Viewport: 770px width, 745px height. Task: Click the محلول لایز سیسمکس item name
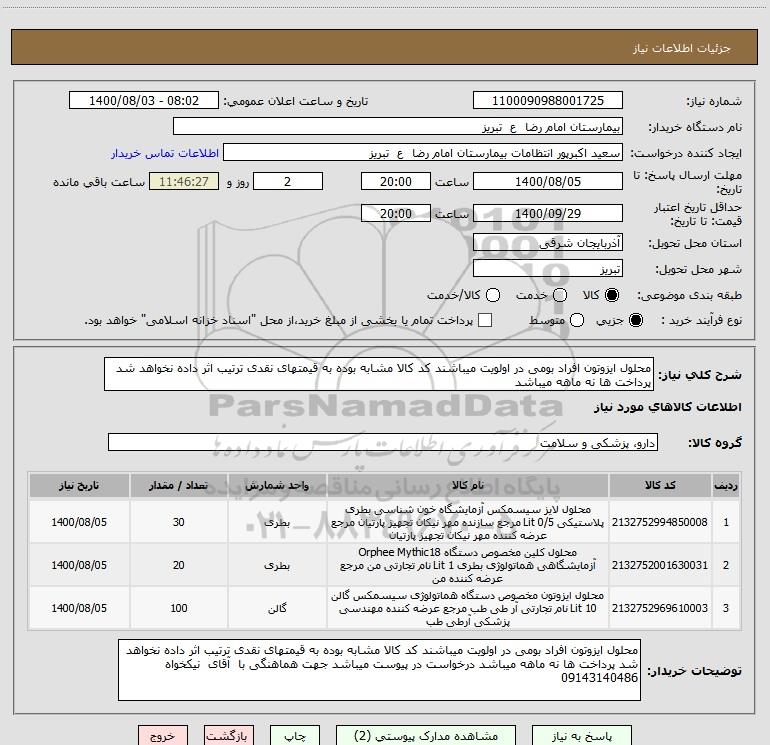pos(468,522)
